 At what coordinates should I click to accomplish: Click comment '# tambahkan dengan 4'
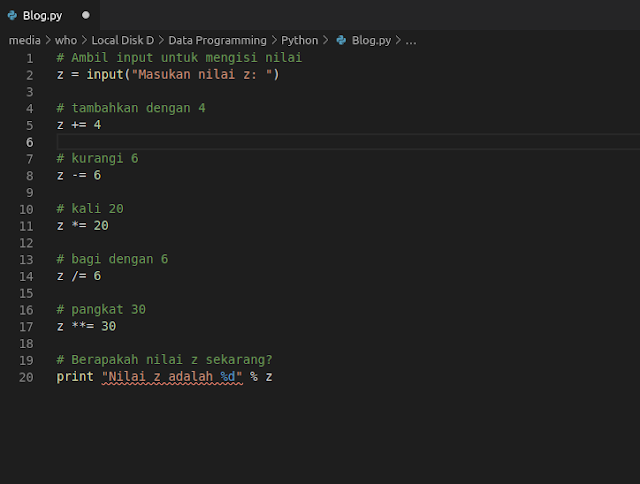[x=131, y=108]
